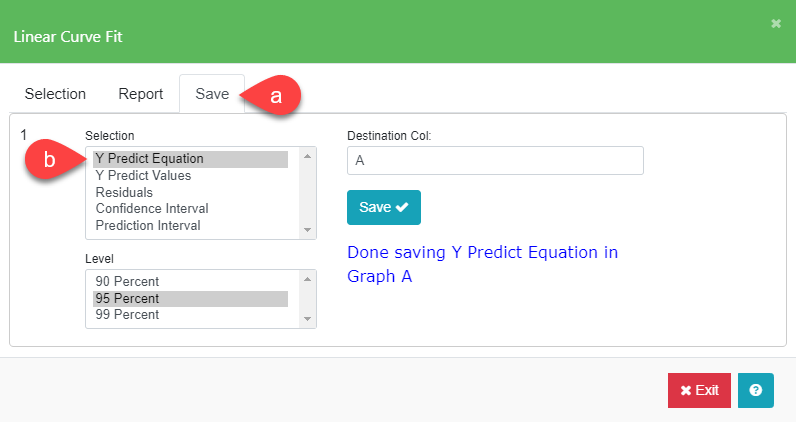This screenshot has height=422, width=796.
Task: Select the 99 Percent level
Action: pyautogui.click(x=127, y=315)
